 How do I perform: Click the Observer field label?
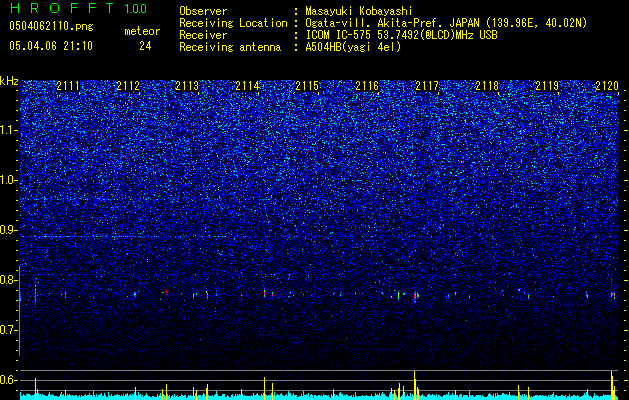203,11
